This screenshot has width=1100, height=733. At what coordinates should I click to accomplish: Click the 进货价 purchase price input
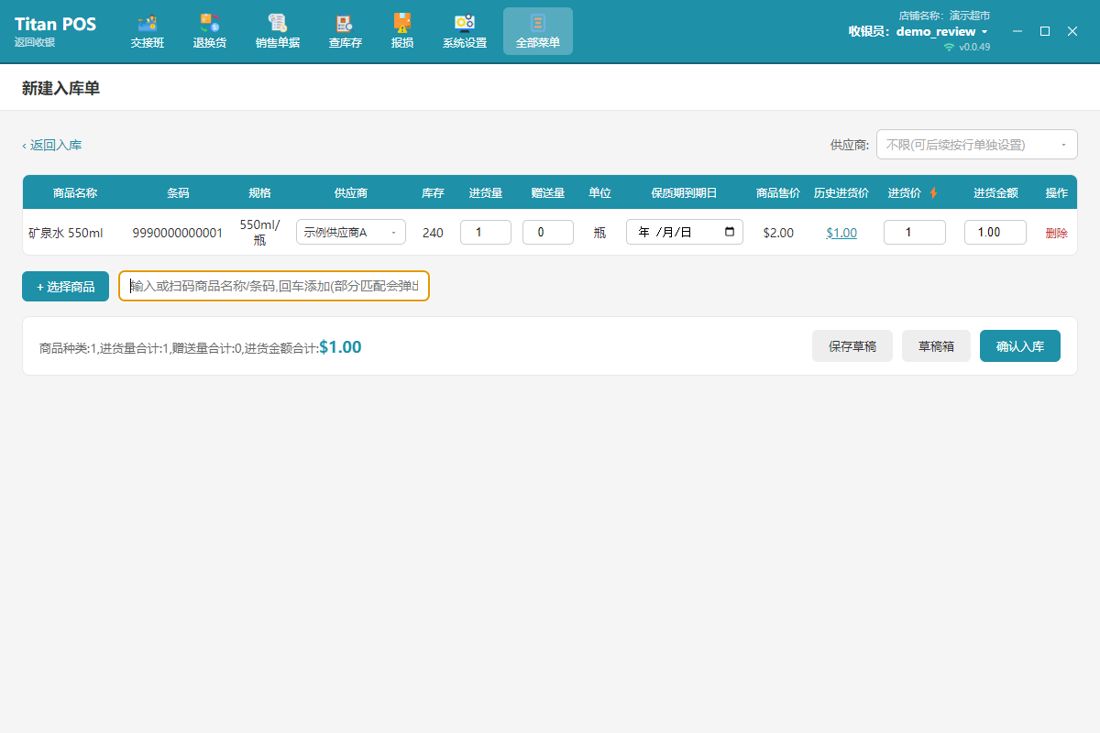914,232
